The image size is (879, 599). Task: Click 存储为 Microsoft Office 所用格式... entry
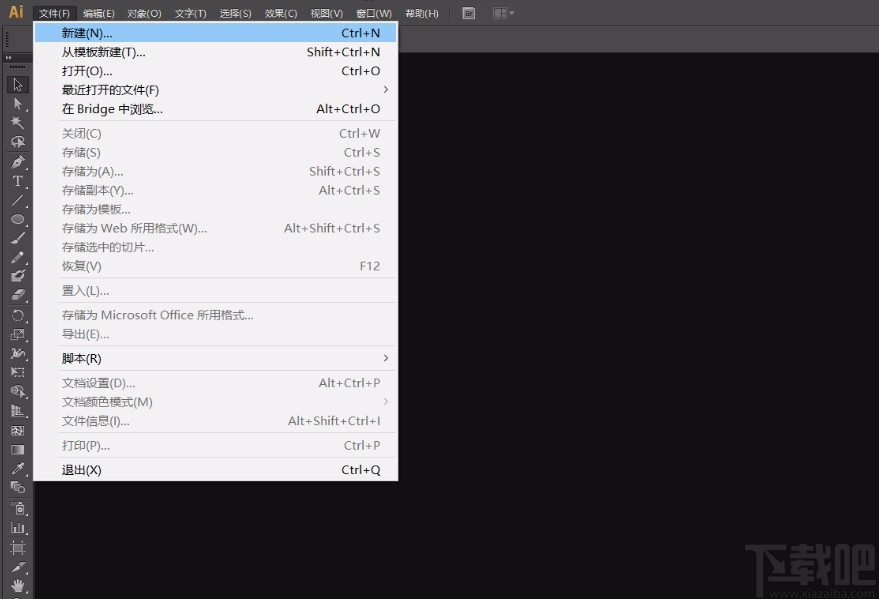[215, 315]
